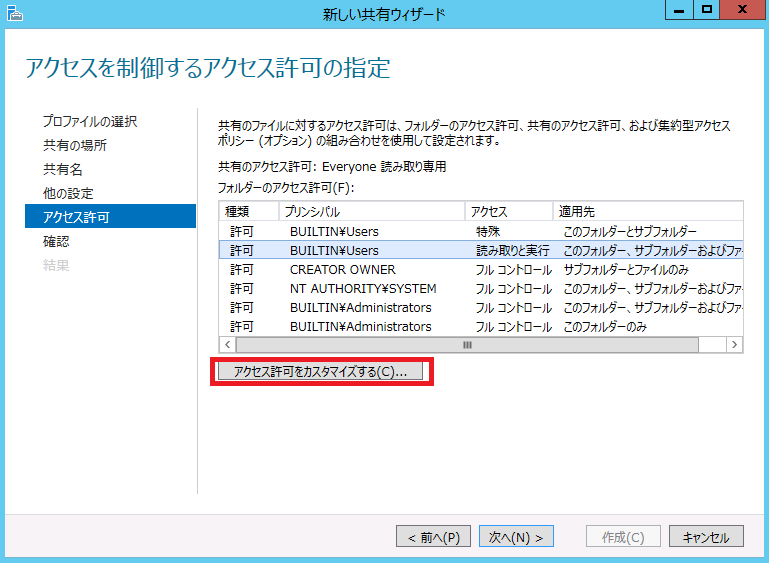Maximize the wizard window
Image resolution: width=769 pixels, height=563 pixels.
[706, 10]
